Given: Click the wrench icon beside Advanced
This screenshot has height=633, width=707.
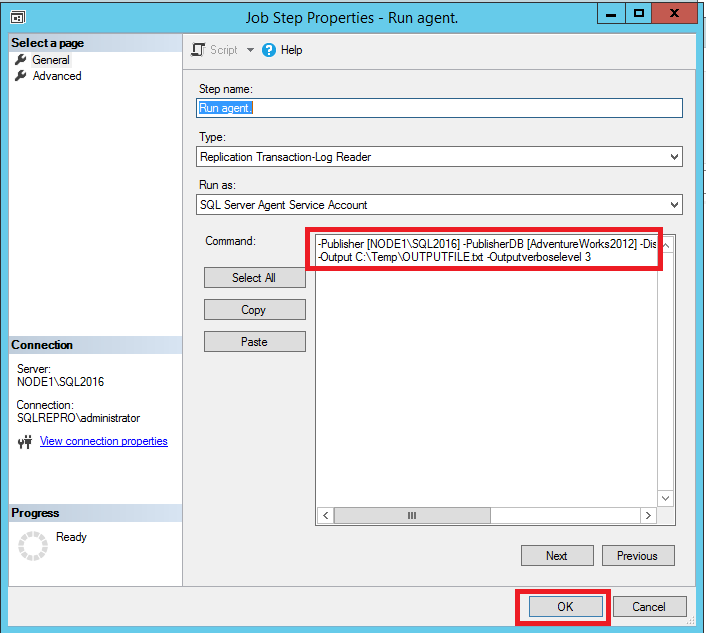Looking at the screenshot, I should (20, 76).
